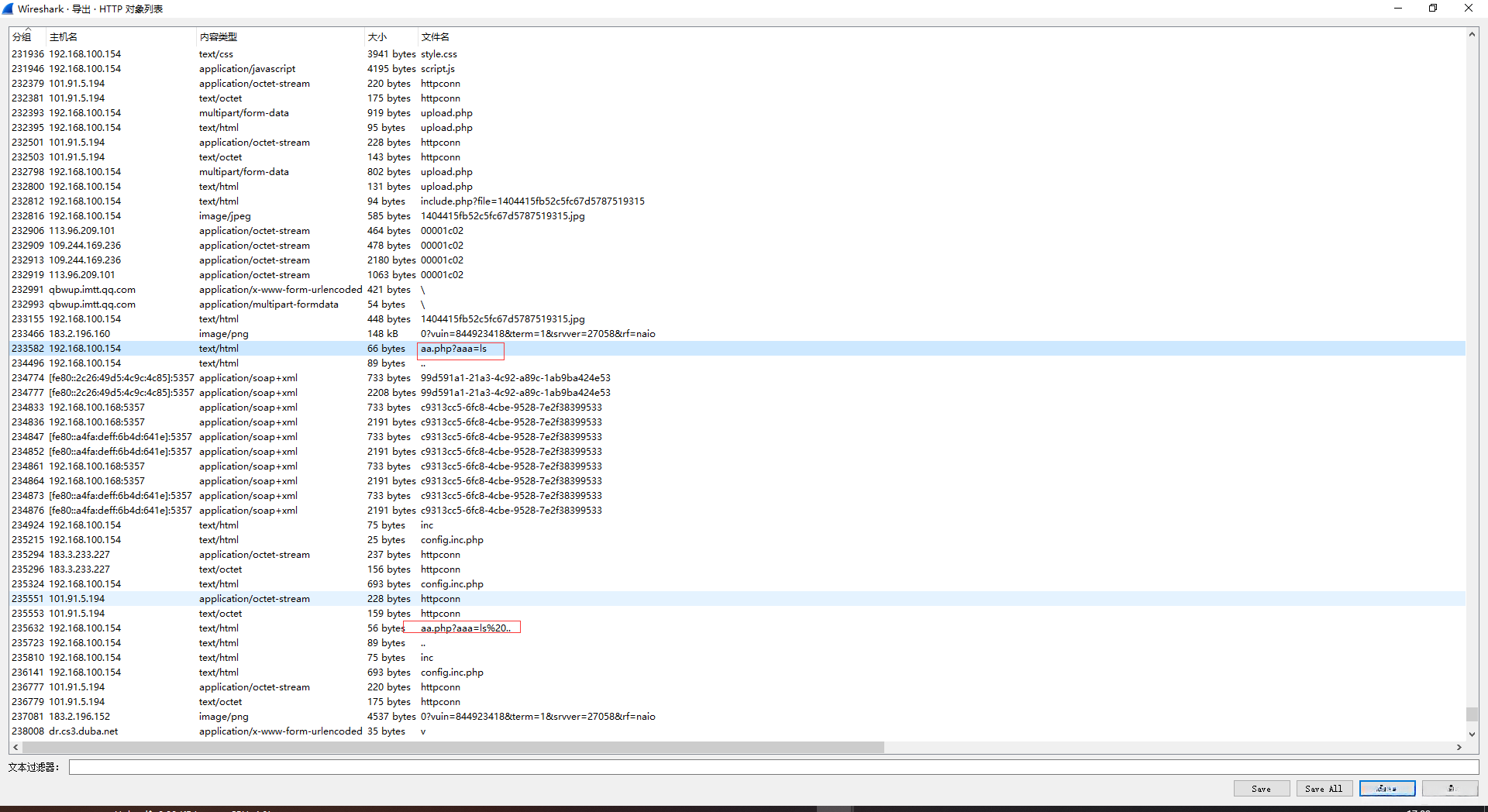Select packet 234876 soap+xml row
Viewport: 1488px width, 812px height.
pyautogui.click(x=737, y=511)
